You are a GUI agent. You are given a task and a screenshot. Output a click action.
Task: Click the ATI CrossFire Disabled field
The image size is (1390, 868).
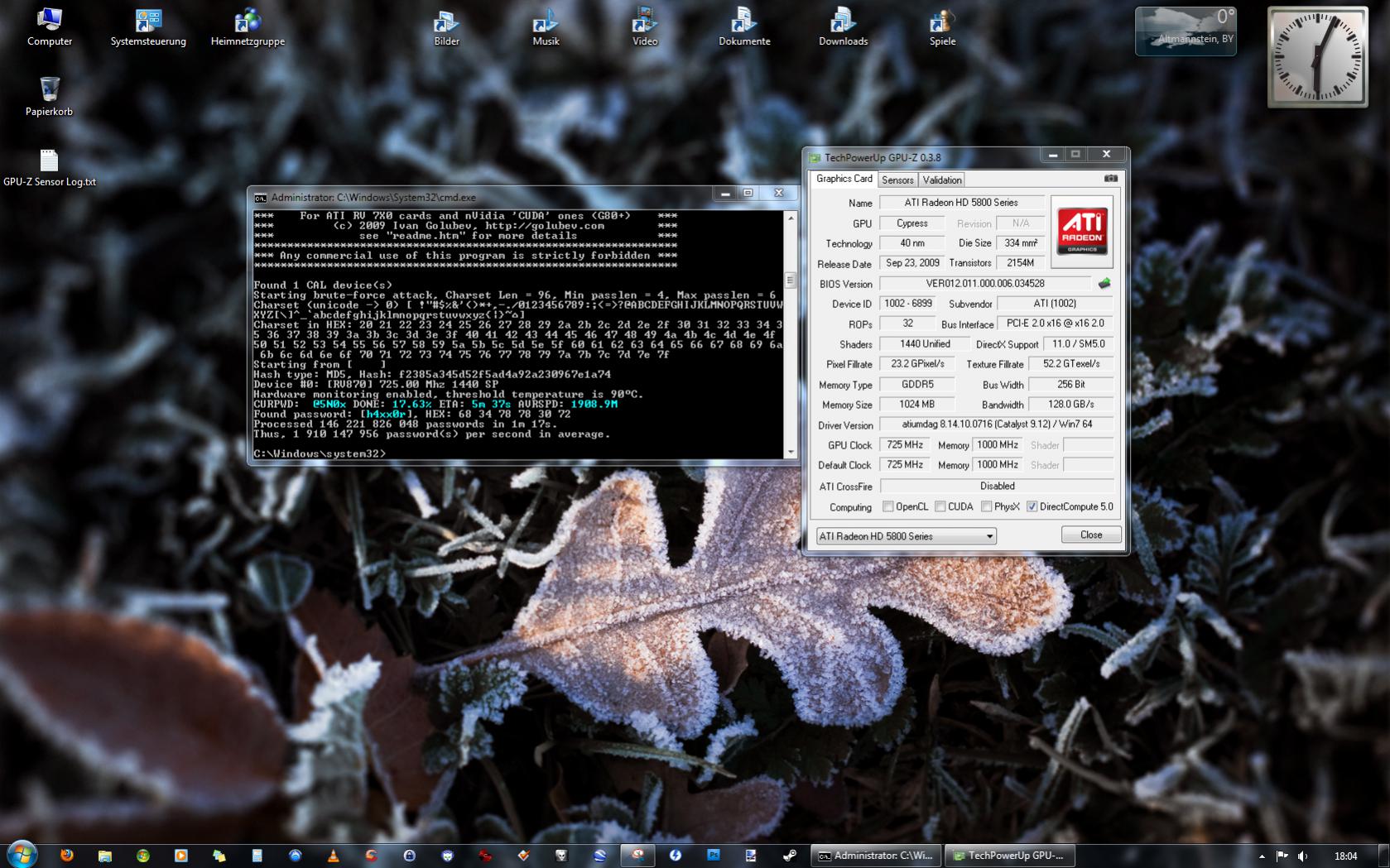click(x=997, y=487)
